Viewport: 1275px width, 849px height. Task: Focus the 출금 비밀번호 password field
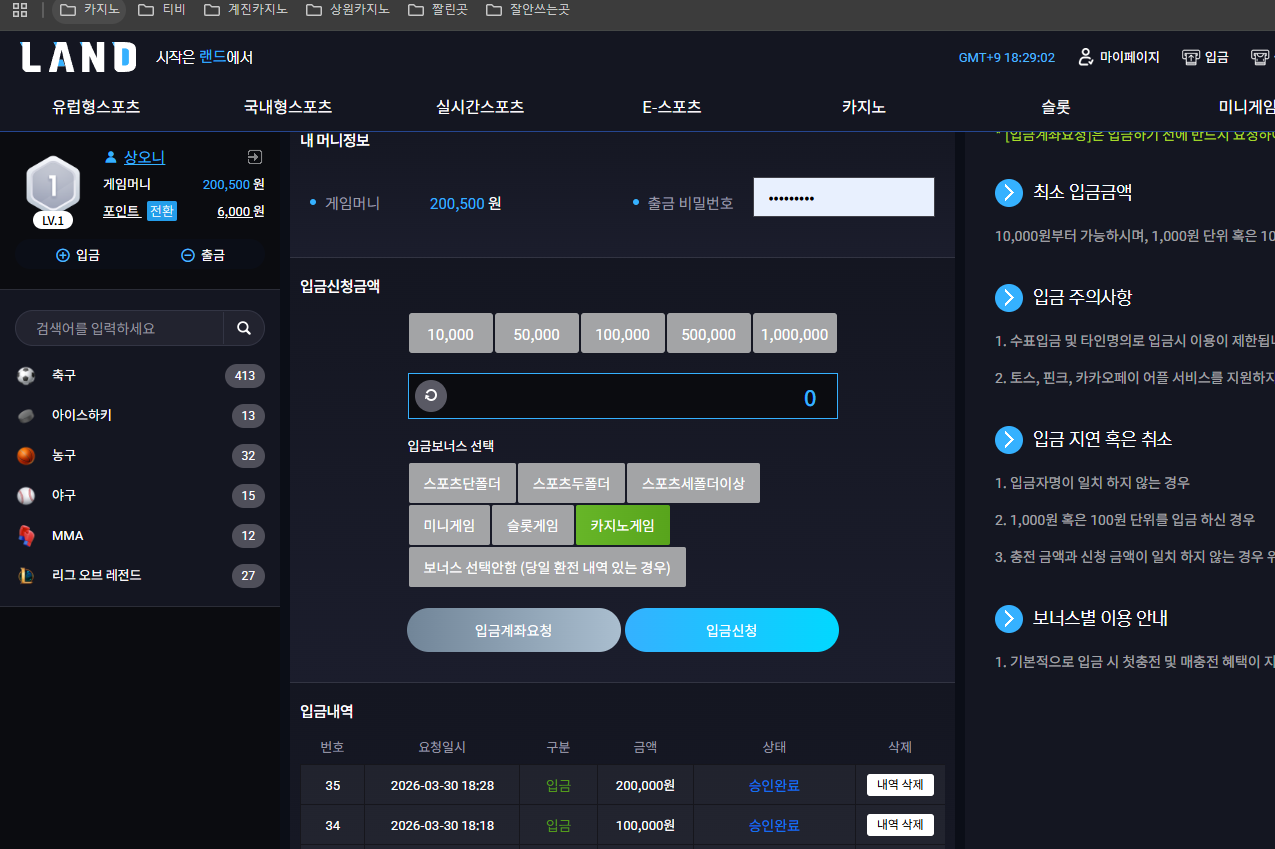[x=844, y=198]
